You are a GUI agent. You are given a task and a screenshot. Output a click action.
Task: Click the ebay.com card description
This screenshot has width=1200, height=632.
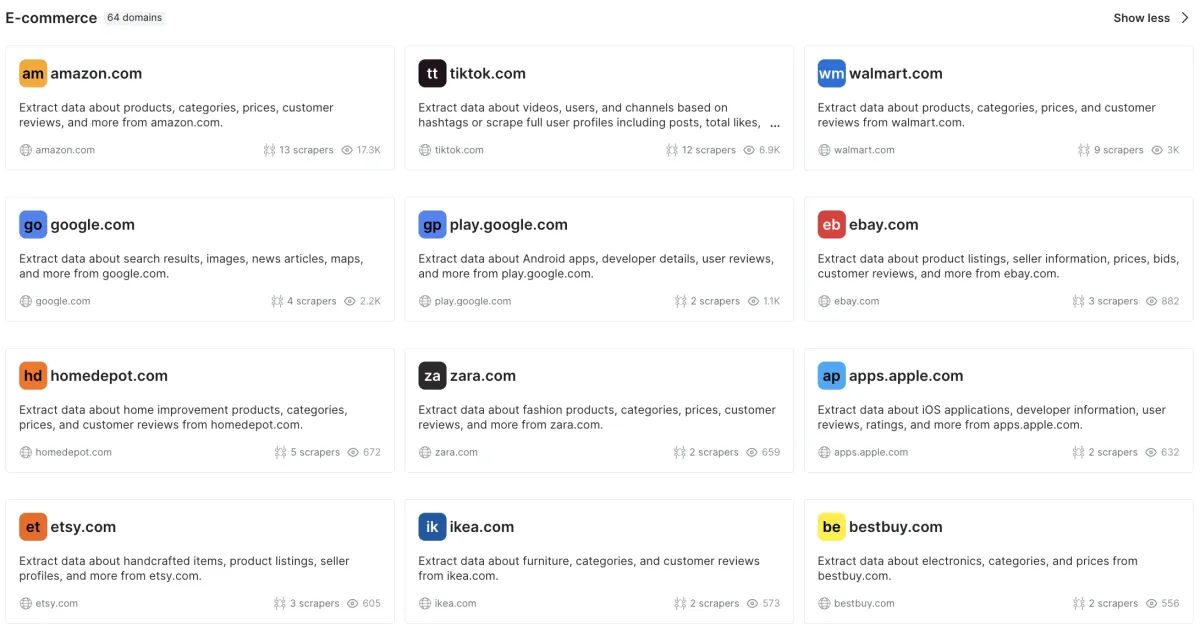[998, 266]
